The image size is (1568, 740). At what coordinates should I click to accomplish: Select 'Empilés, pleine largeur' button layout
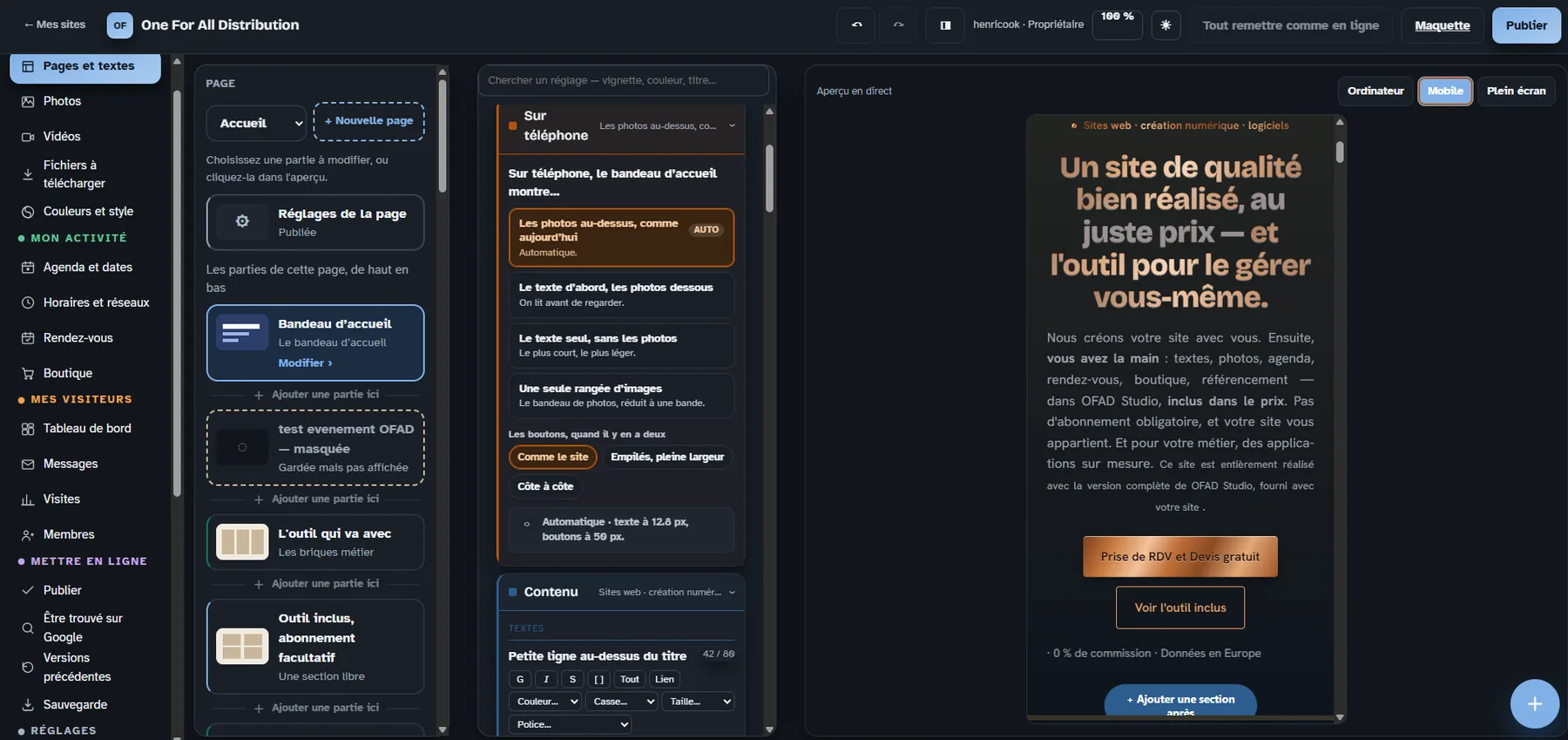click(x=667, y=457)
